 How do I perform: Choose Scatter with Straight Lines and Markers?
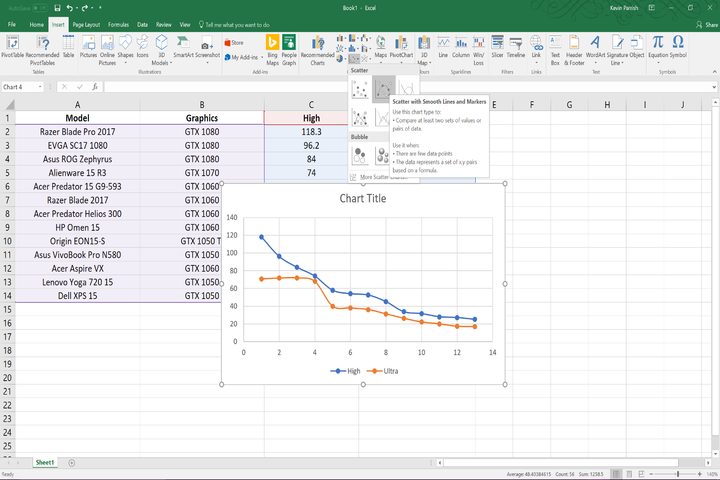[360, 118]
